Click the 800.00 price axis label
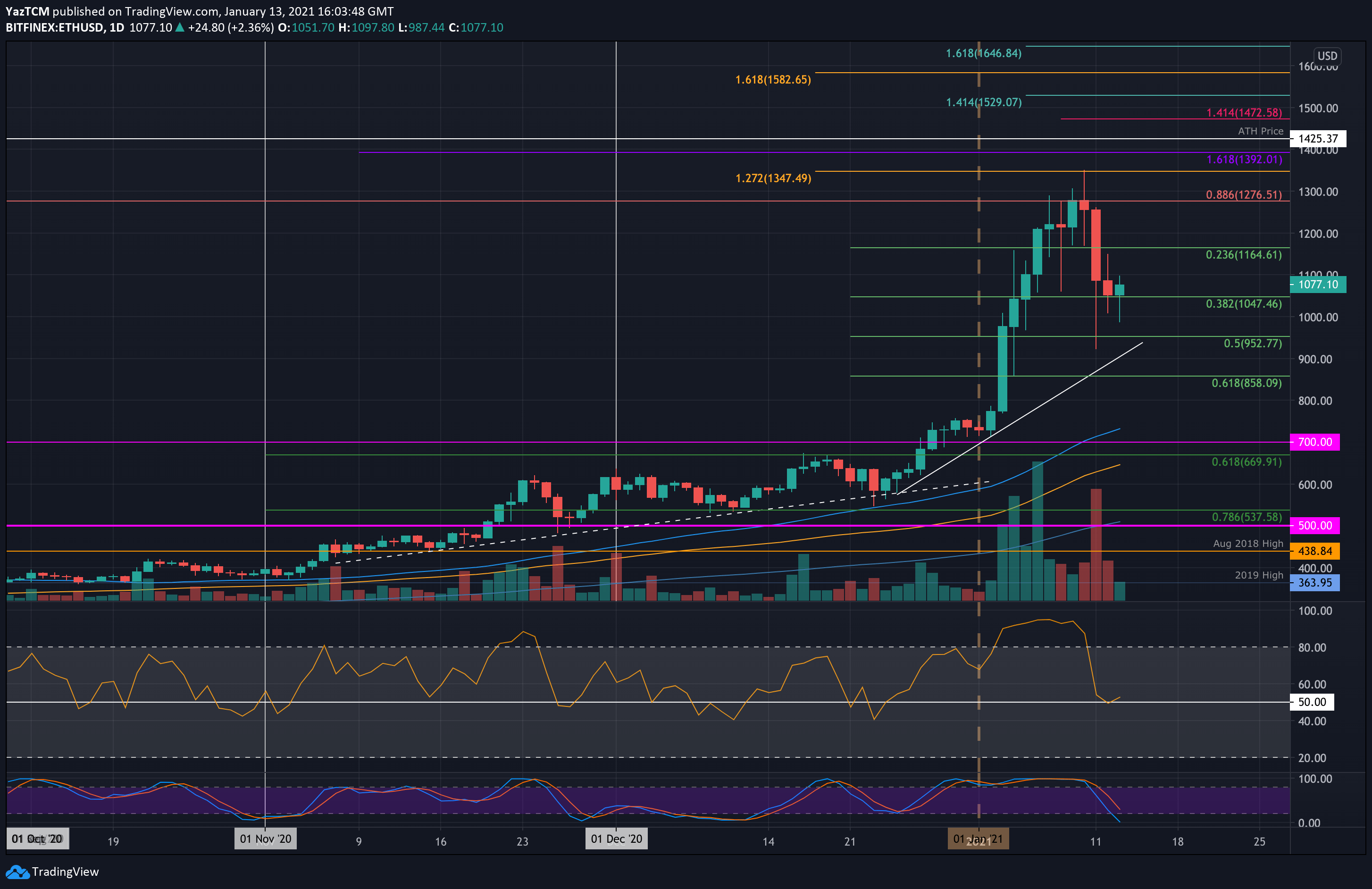The image size is (1372, 889). click(1315, 401)
